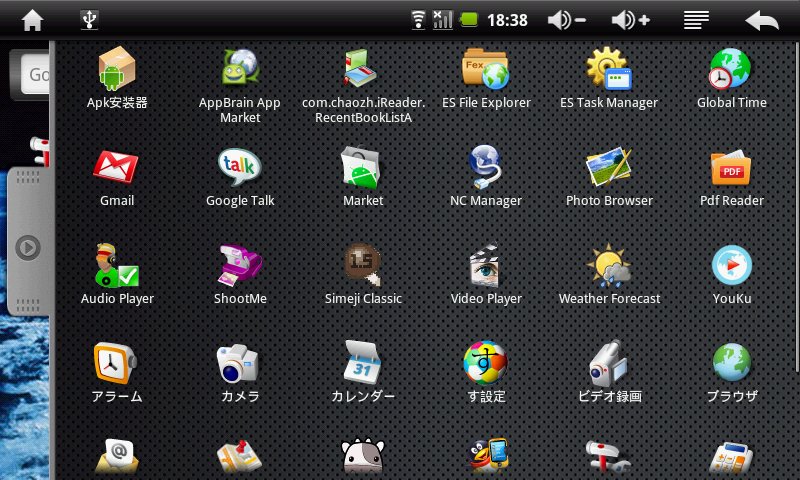The width and height of the screenshot is (800, 480).
Task: Open the email envelope app in bottom row
Action: 117,457
